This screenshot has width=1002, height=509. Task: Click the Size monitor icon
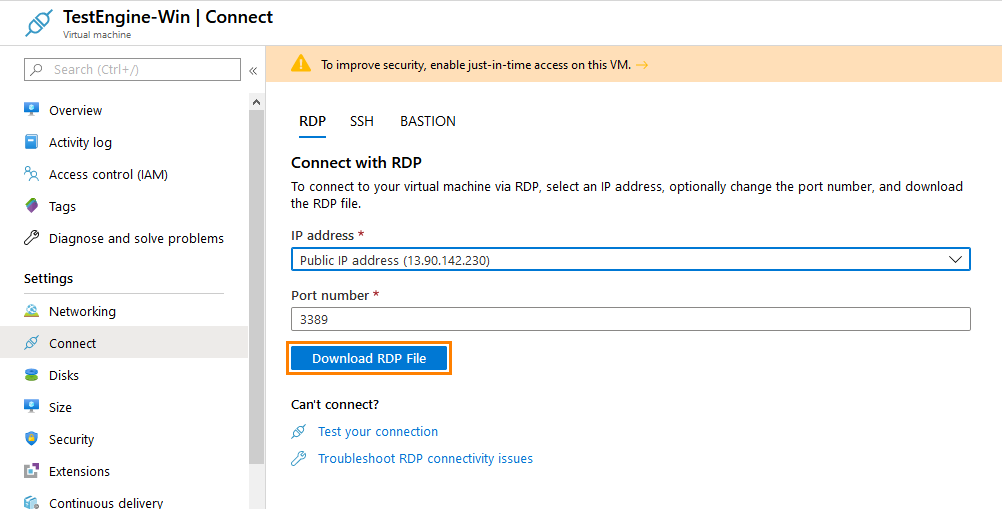point(31,407)
